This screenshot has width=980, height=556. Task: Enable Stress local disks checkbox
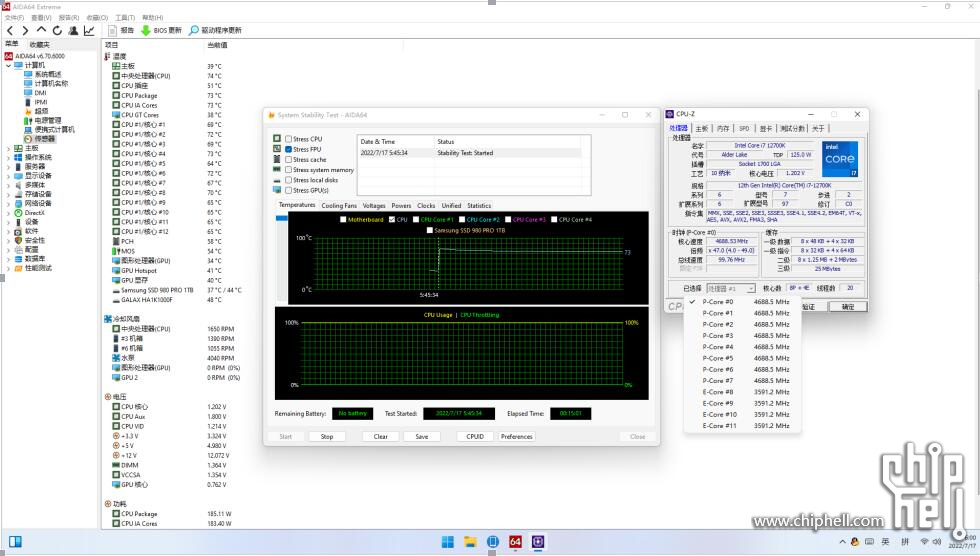point(289,180)
